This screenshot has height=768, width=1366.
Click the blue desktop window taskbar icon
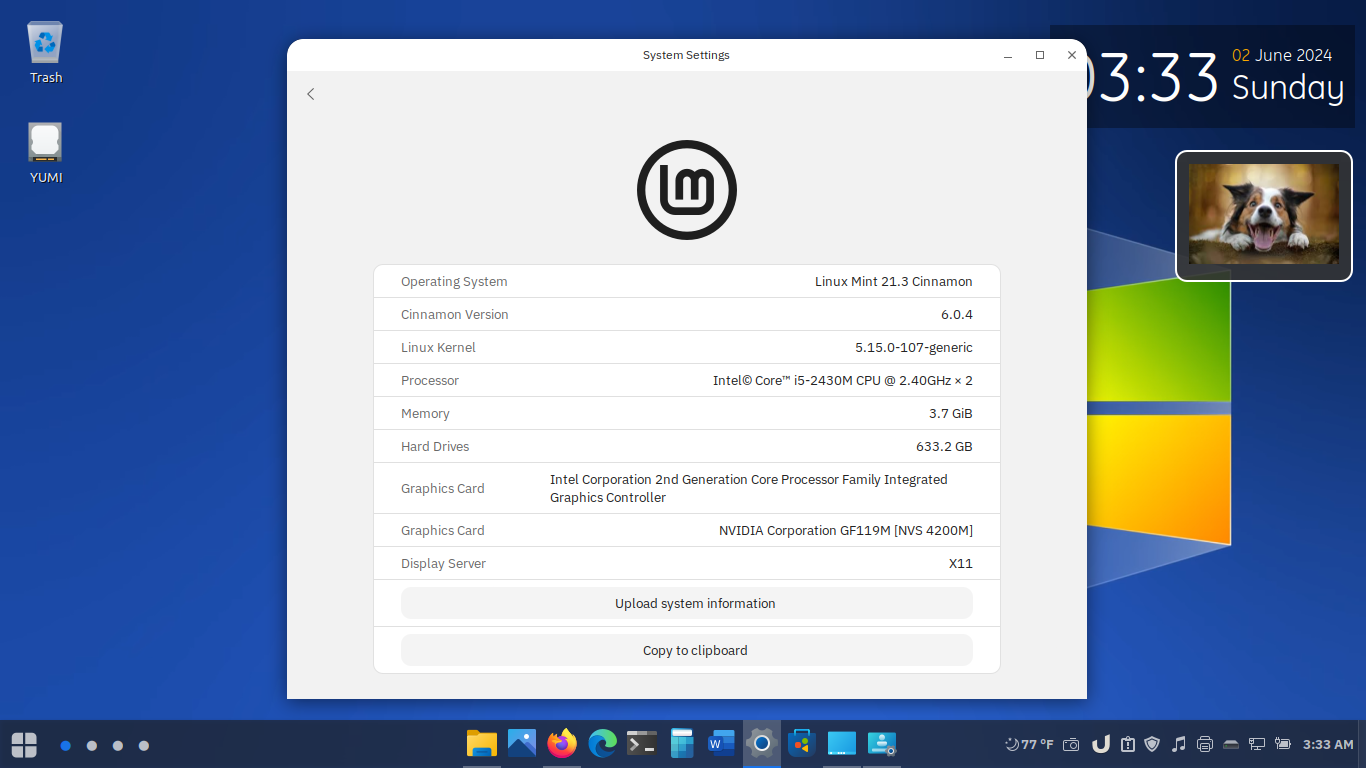[x=842, y=743]
